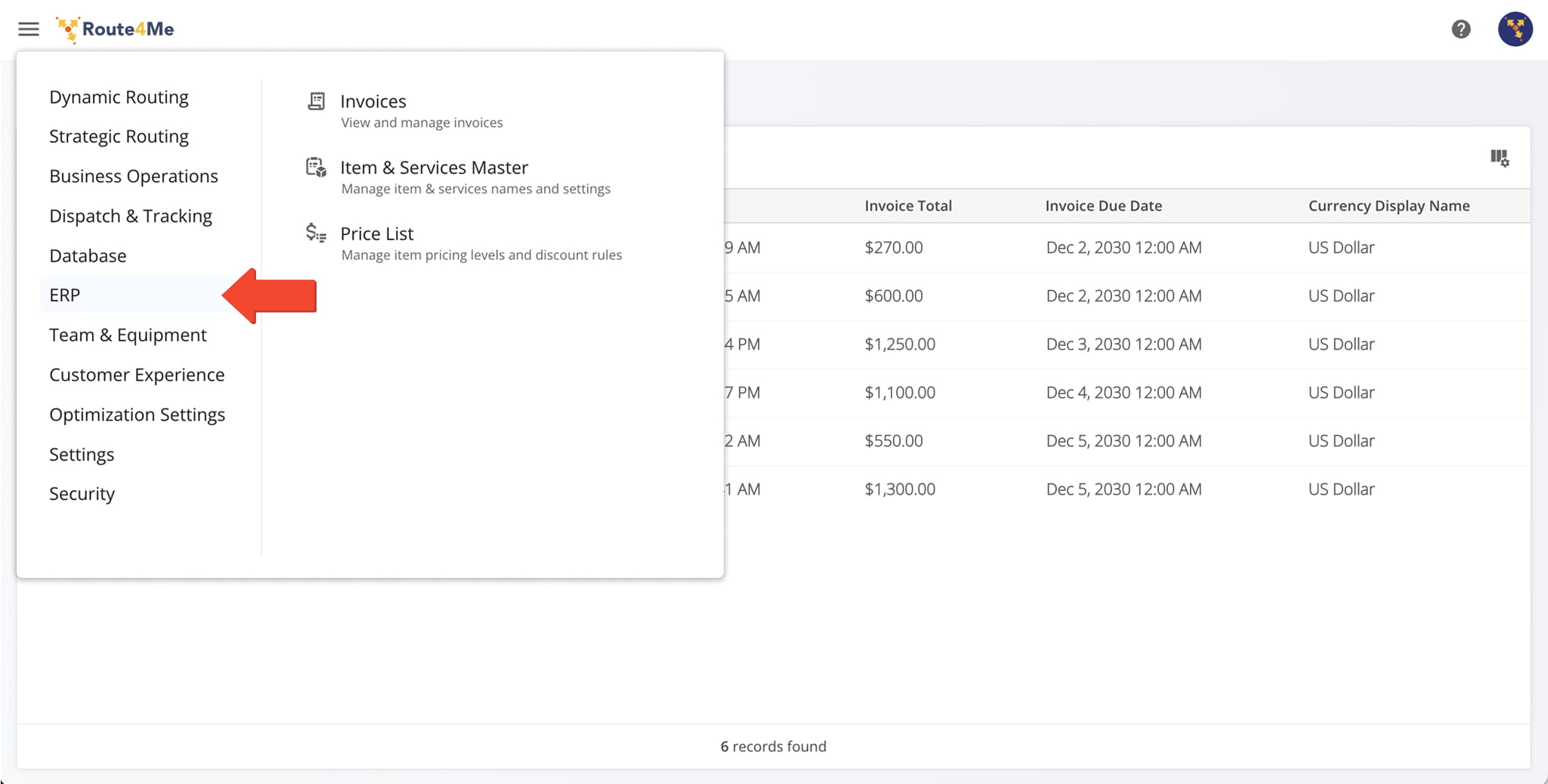The height and width of the screenshot is (784, 1548).
Task: Choose Customer Experience from the menu
Action: pos(137,375)
